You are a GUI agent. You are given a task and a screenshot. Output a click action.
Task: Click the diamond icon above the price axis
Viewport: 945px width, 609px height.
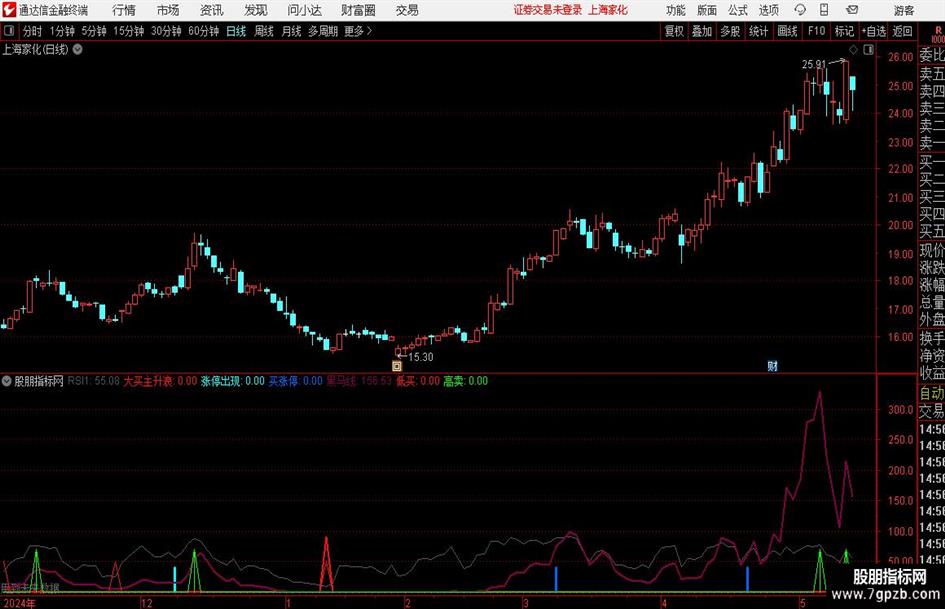point(853,49)
